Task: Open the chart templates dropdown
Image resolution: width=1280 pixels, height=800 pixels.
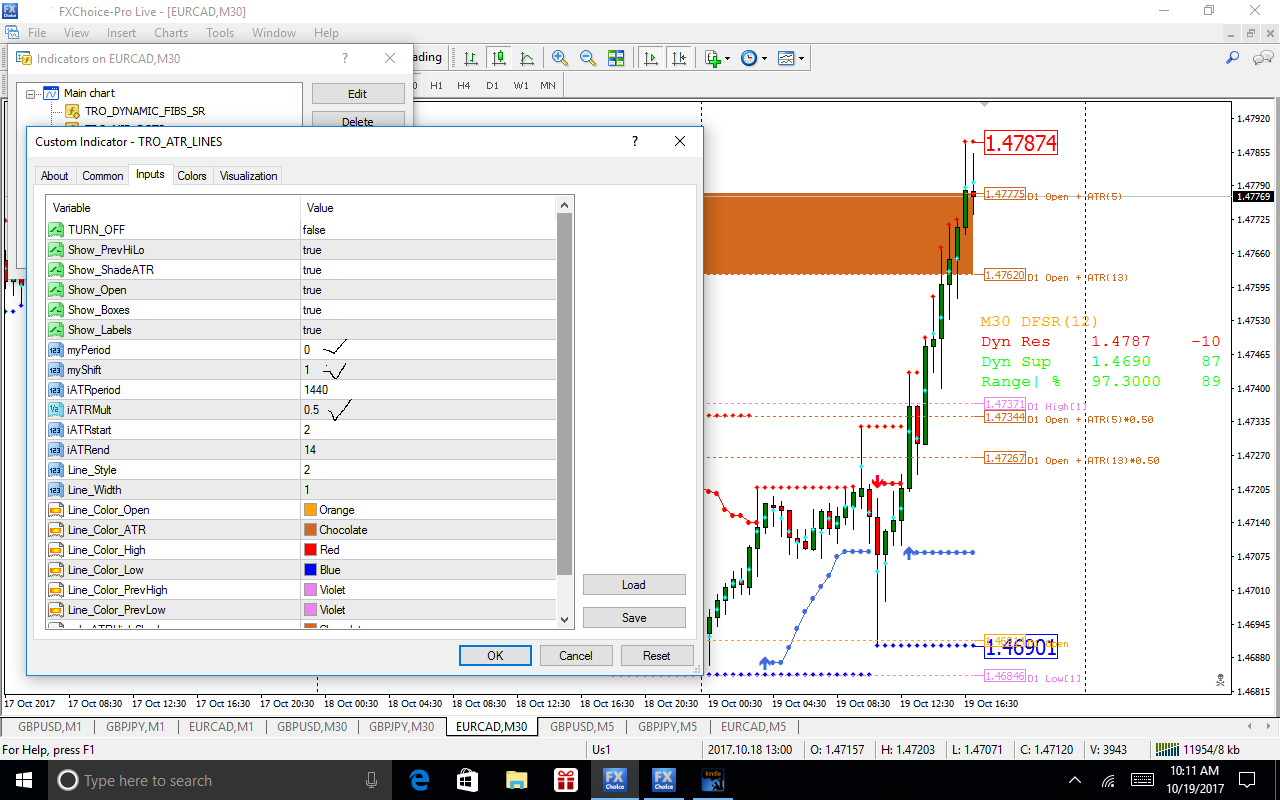Action: click(791, 58)
